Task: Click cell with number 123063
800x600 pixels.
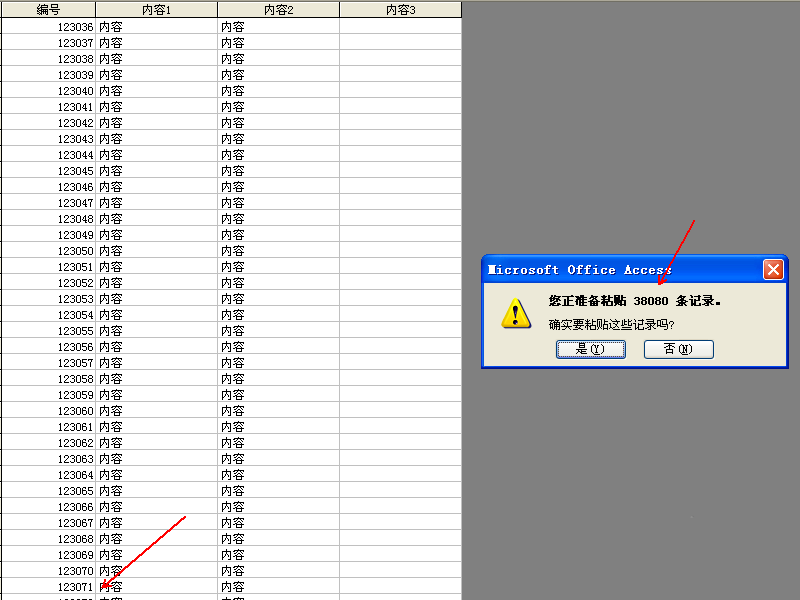Action: [48, 459]
